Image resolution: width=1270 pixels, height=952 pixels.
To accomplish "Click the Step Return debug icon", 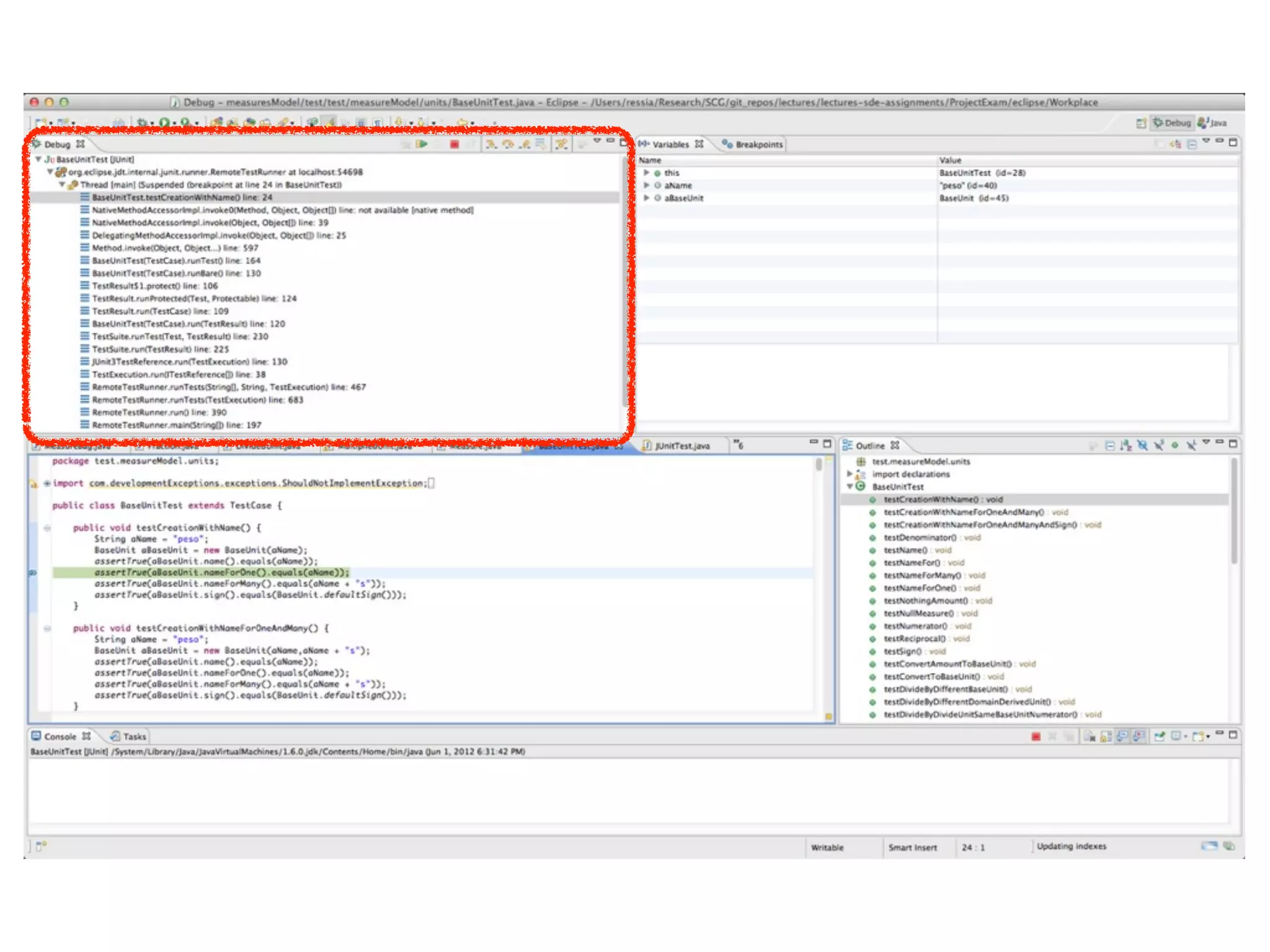I will coord(525,144).
